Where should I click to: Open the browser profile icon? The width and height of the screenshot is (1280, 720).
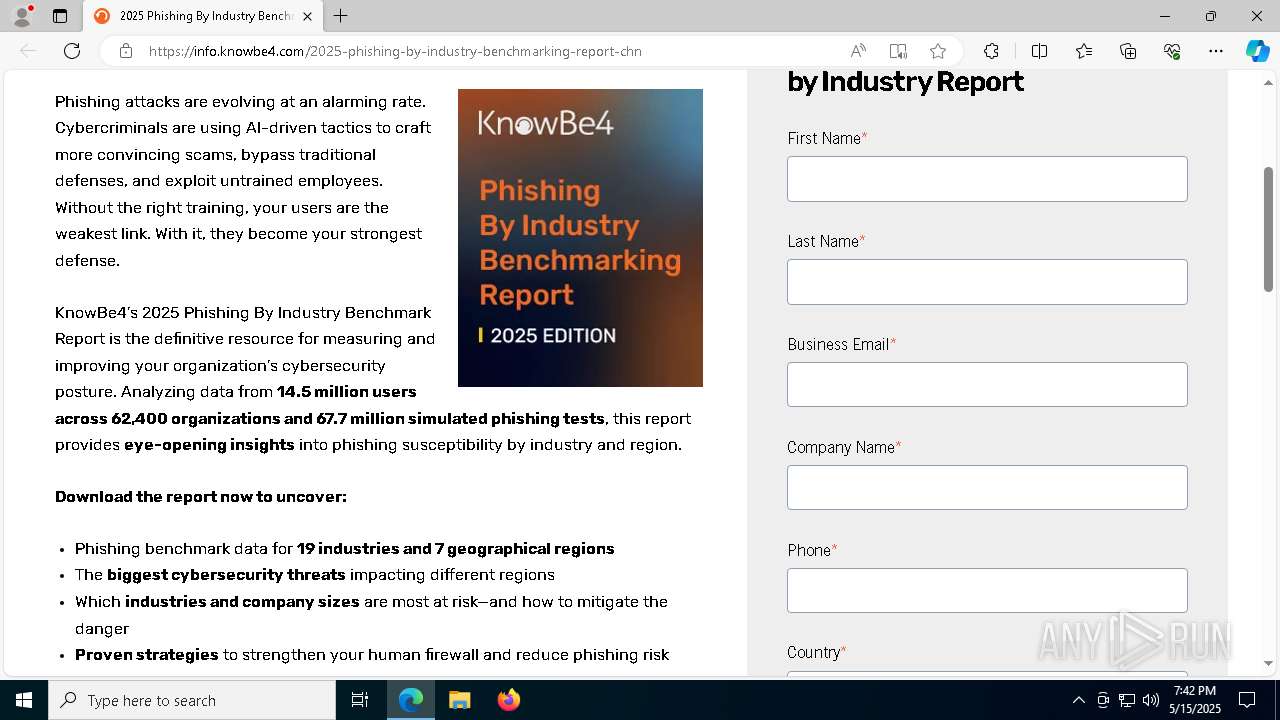(22, 16)
